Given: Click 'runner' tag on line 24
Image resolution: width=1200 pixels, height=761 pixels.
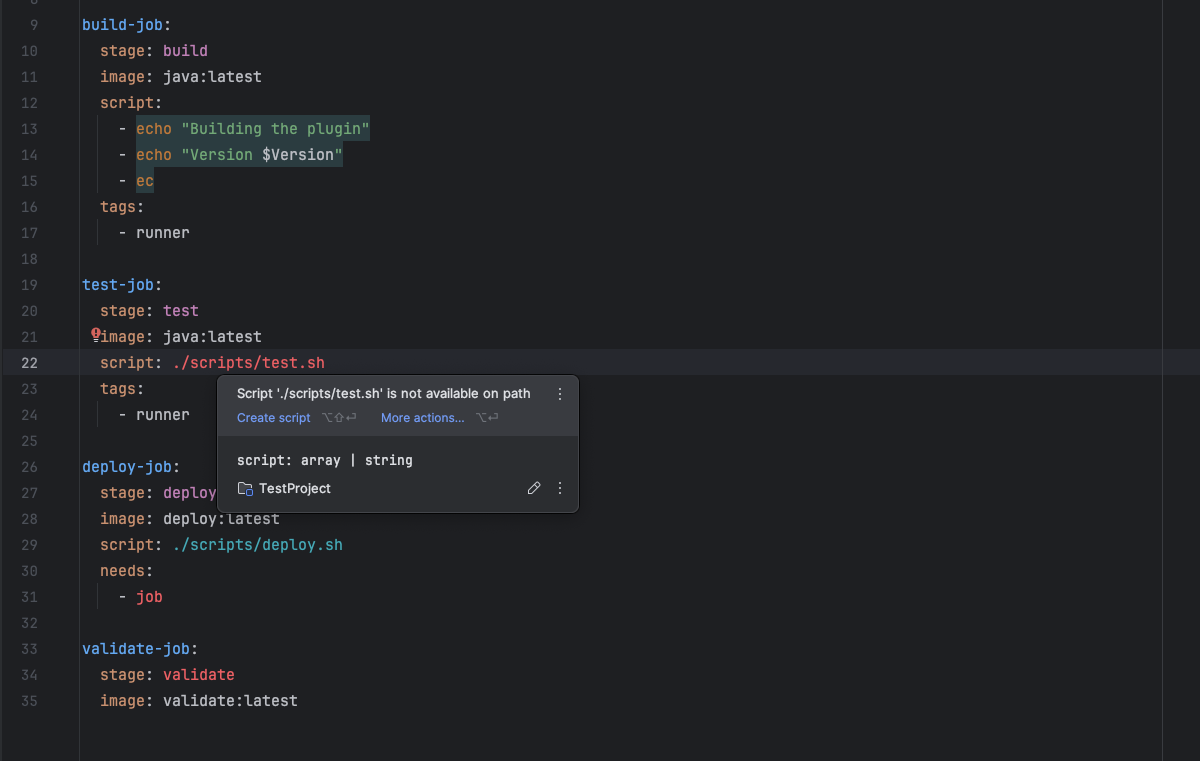Looking at the screenshot, I should (163, 415).
